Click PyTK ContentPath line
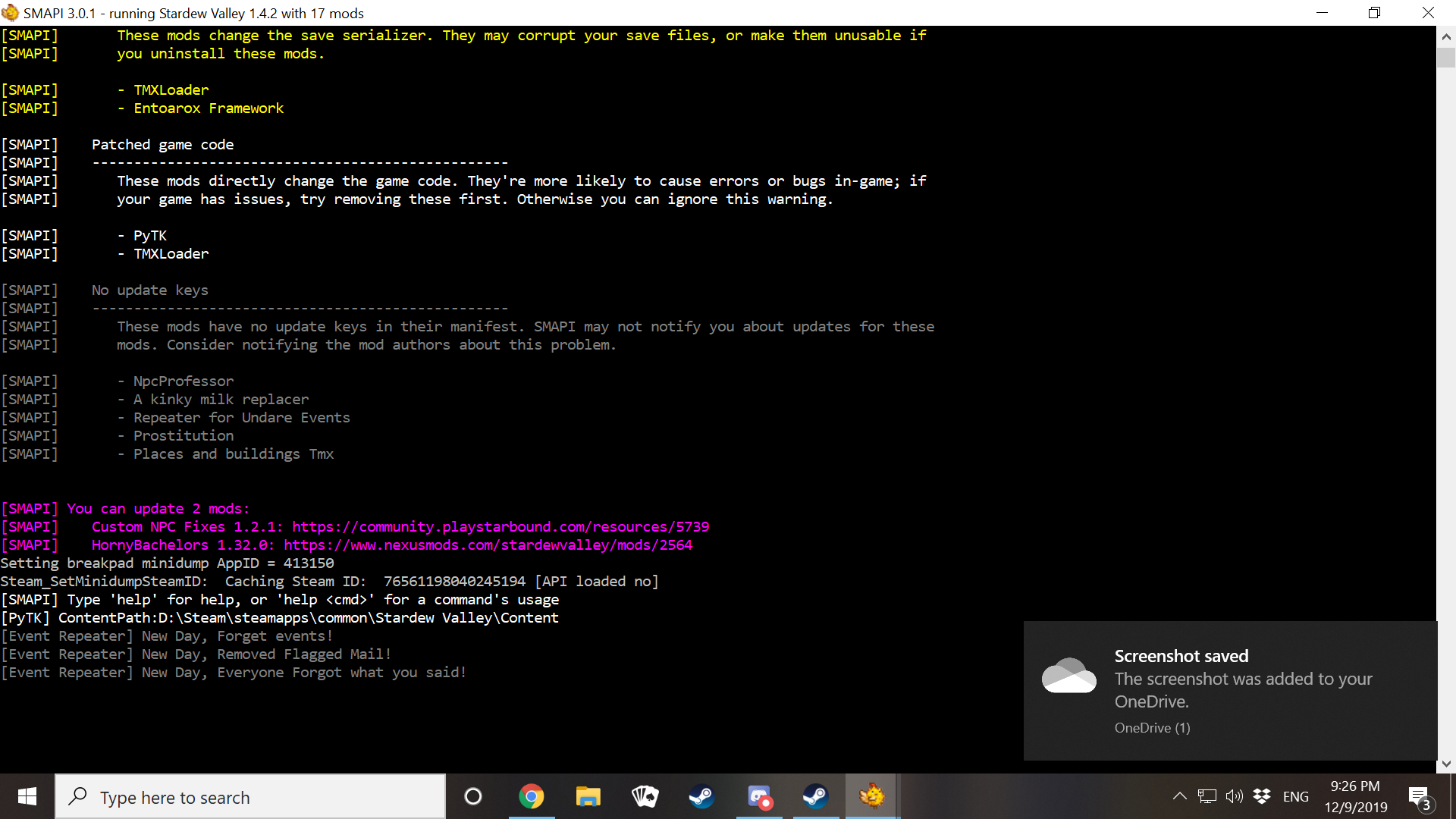This screenshot has width=1456, height=819. pyautogui.click(x=280, y=617)
